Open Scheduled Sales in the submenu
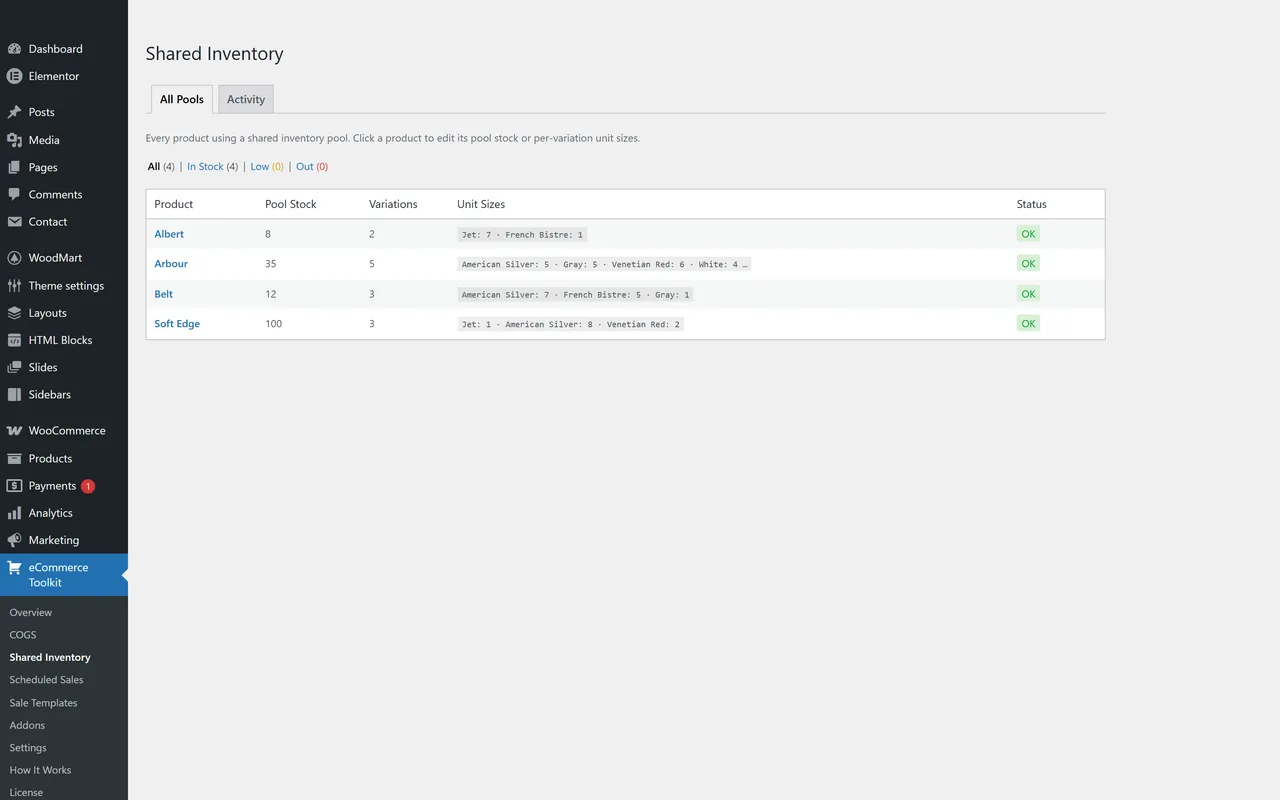The width and height of the screenshot is (1280, 800). [x=47, y=680]
